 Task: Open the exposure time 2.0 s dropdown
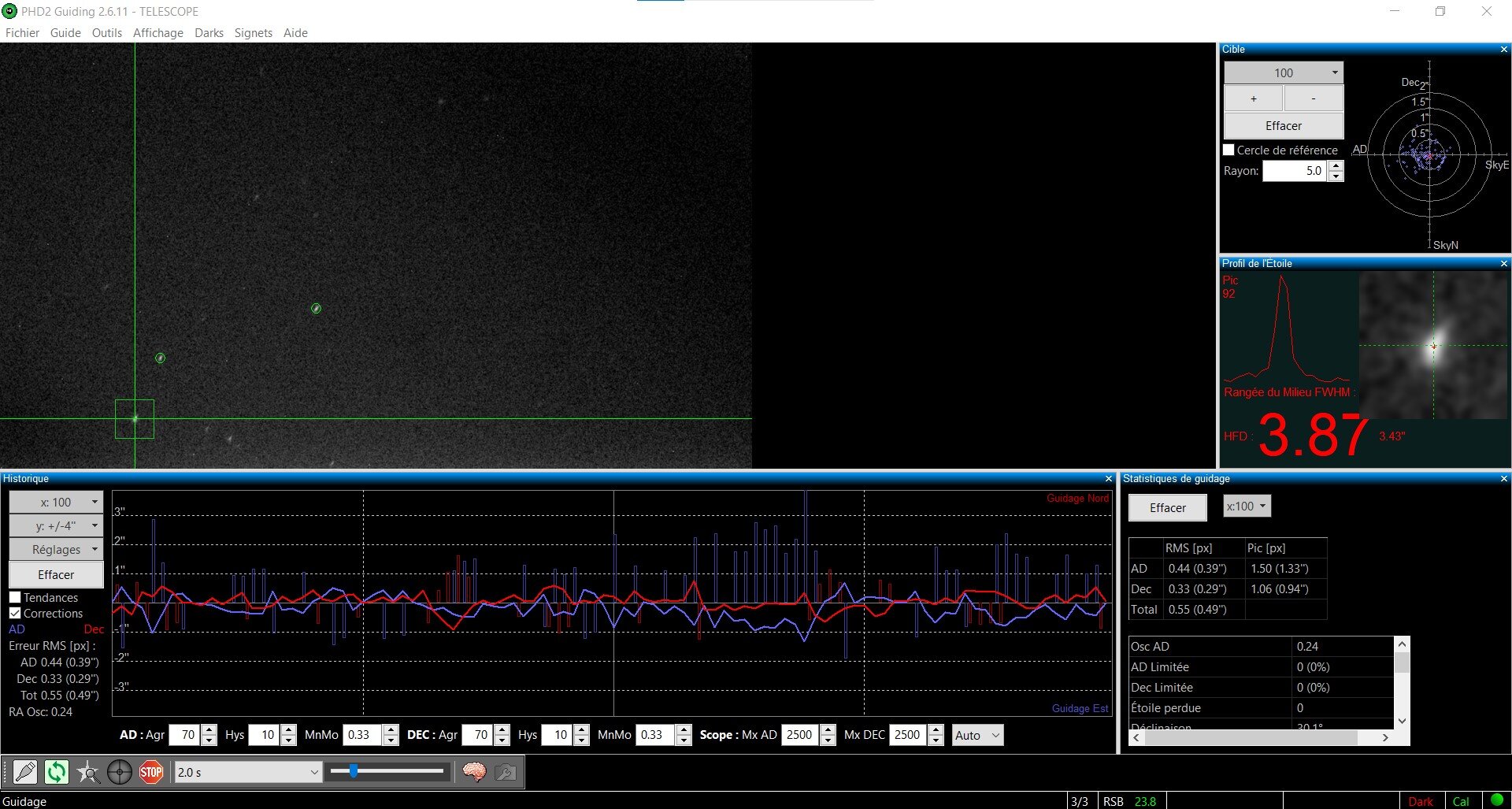(x=248, y=772)
